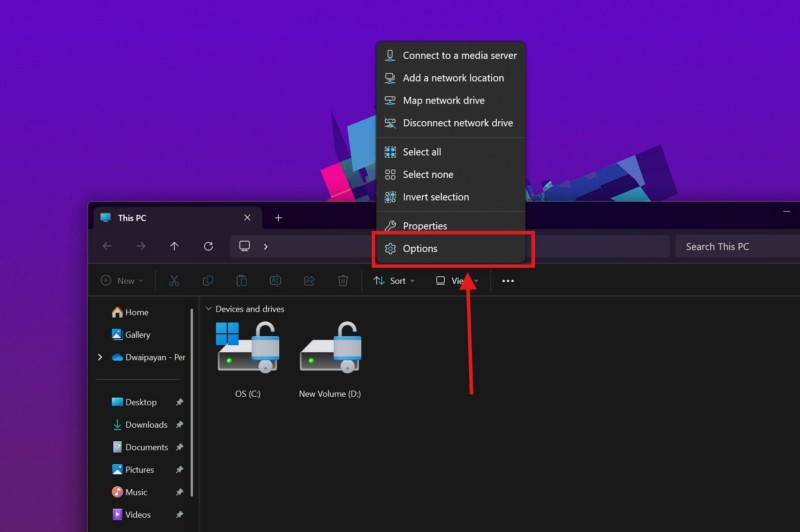
Task: Expand the New button dropdown
Action: [122, 281]
